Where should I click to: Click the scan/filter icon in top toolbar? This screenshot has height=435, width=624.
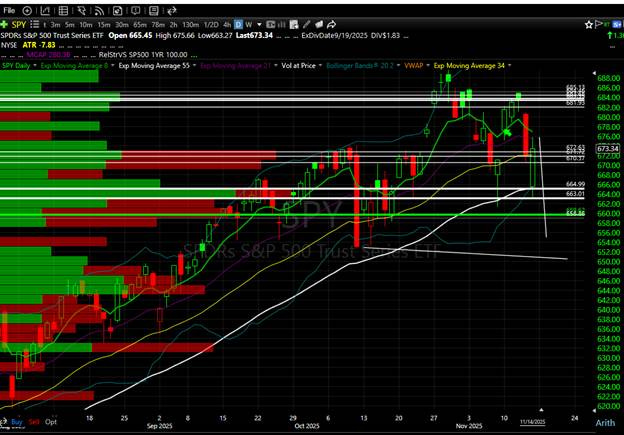(82, 11)
